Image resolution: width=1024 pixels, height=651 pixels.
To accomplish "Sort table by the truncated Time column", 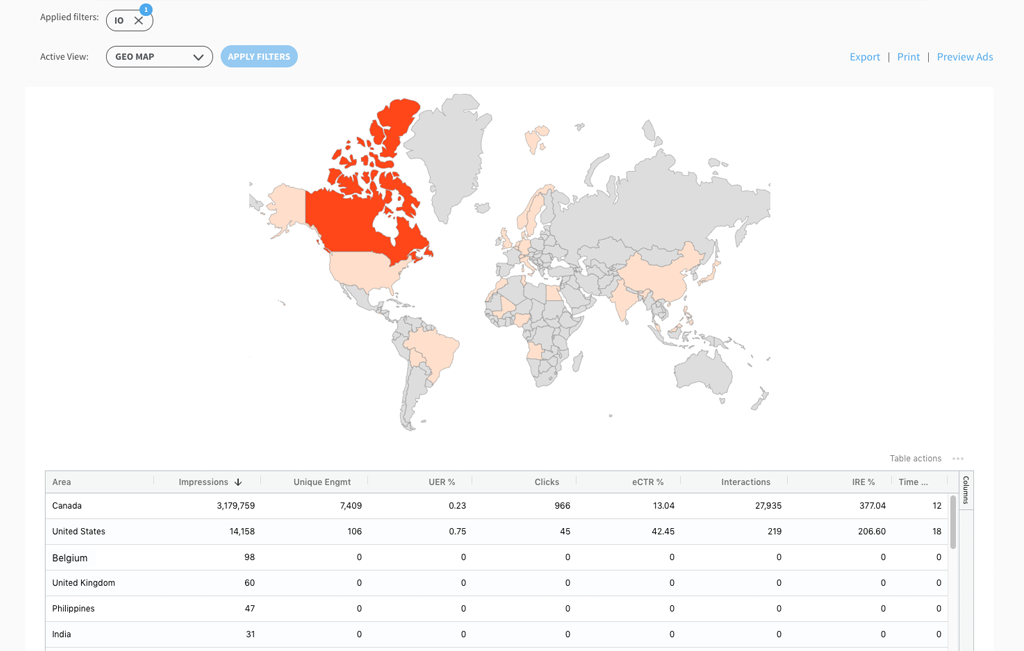I will click(x=913, y=482).
